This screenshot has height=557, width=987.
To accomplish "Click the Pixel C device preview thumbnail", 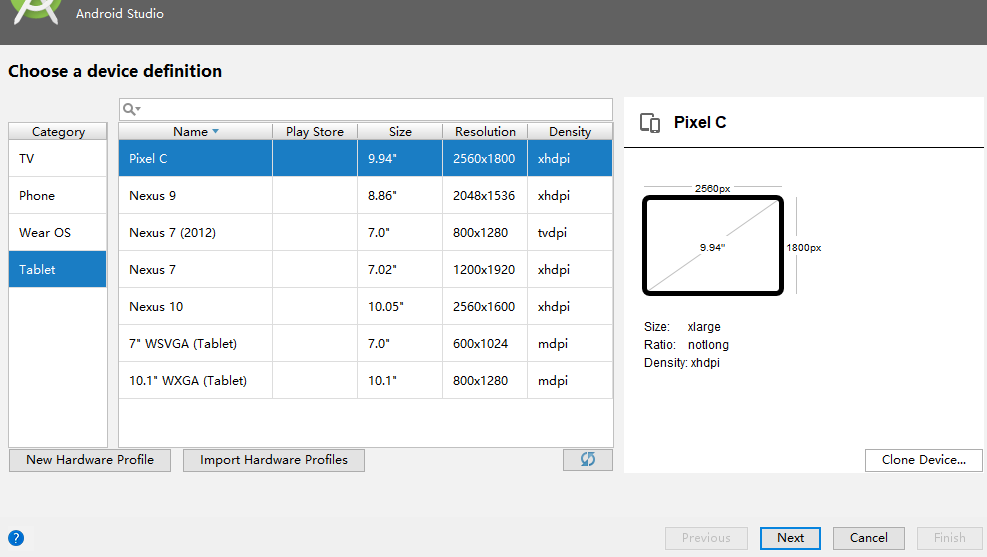I will coord(713,245).
